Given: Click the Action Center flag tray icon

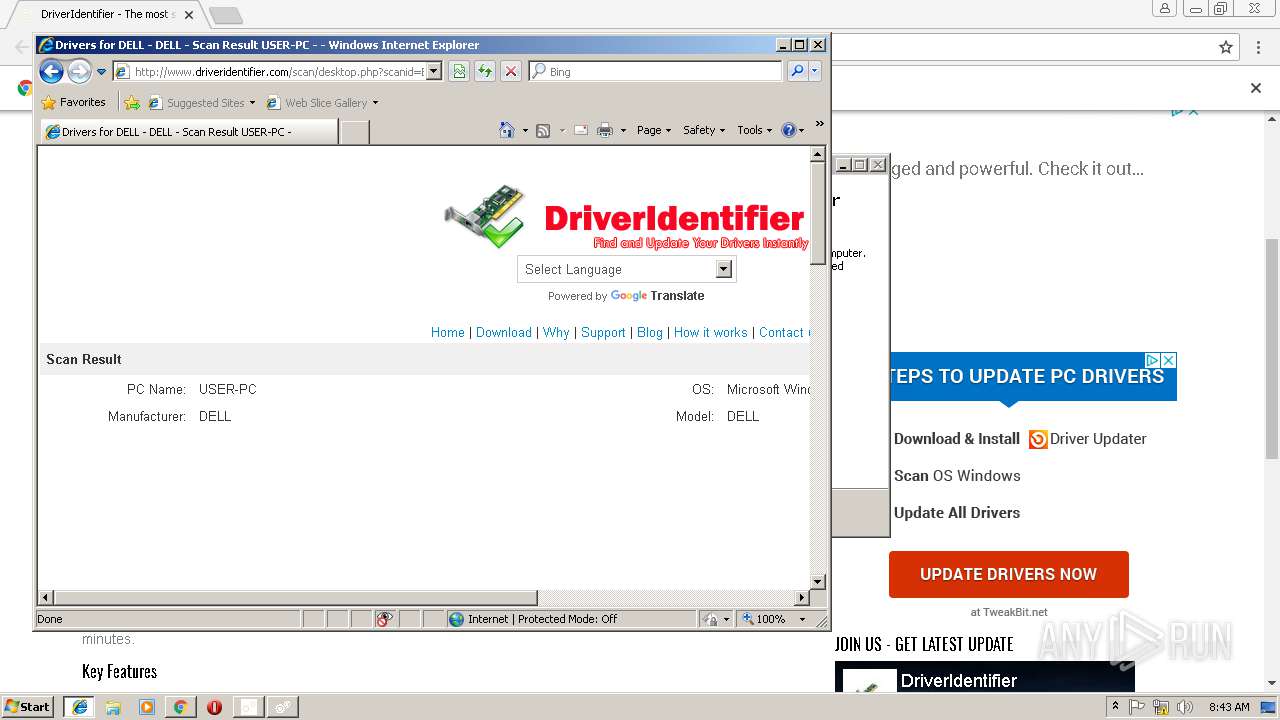Looking at the screenshot, I should tap(1137, 707).
